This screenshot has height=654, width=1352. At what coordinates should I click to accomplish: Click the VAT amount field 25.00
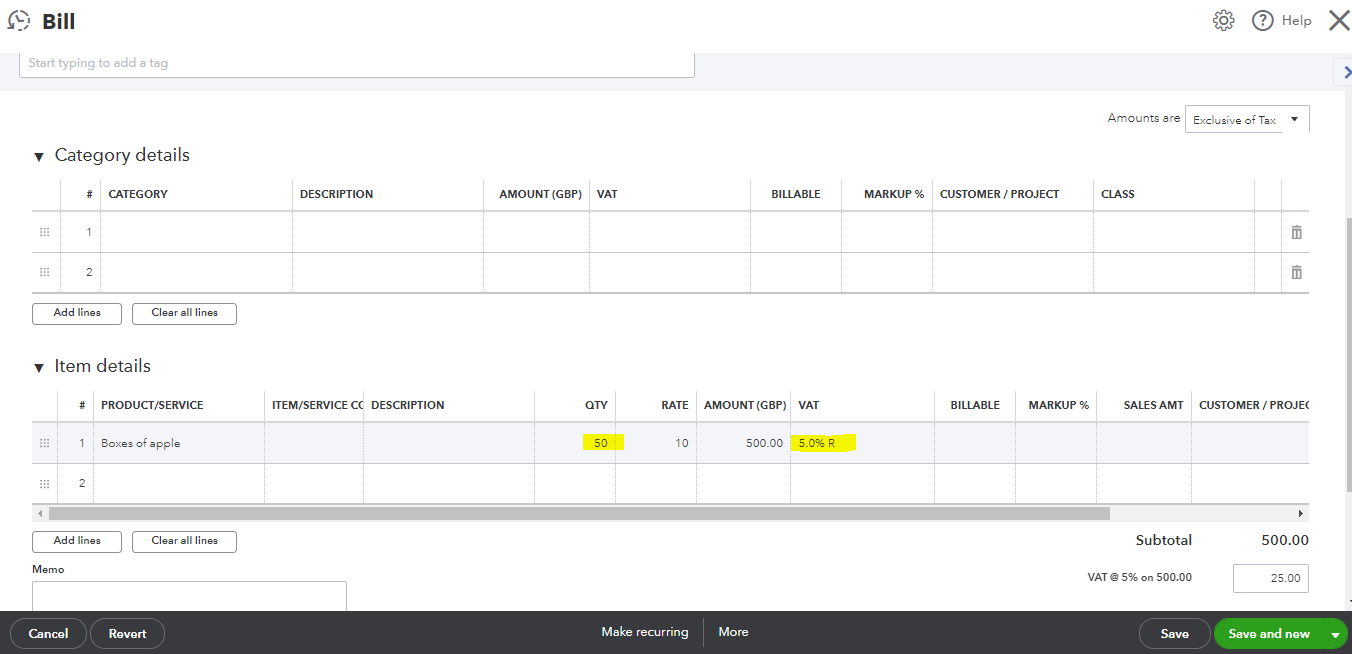point(1270,578)
